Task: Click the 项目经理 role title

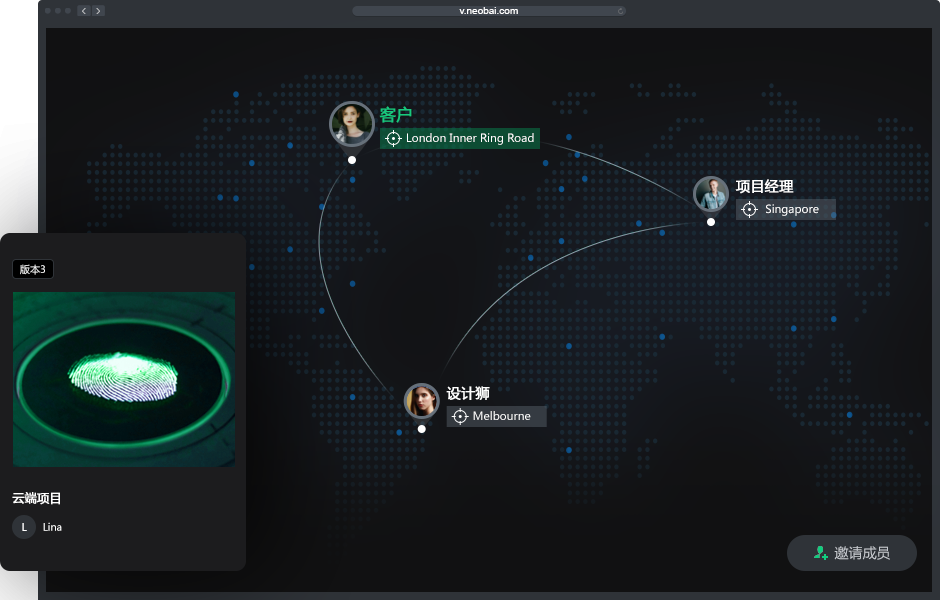Action: point(764,186)
